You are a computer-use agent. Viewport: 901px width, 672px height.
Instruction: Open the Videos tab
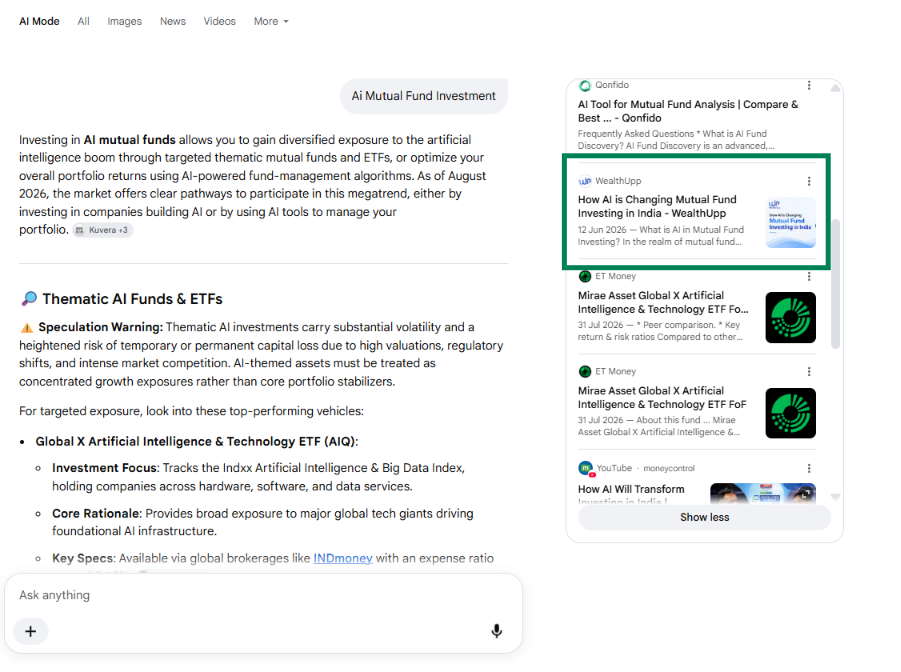[x=219, y=21]
